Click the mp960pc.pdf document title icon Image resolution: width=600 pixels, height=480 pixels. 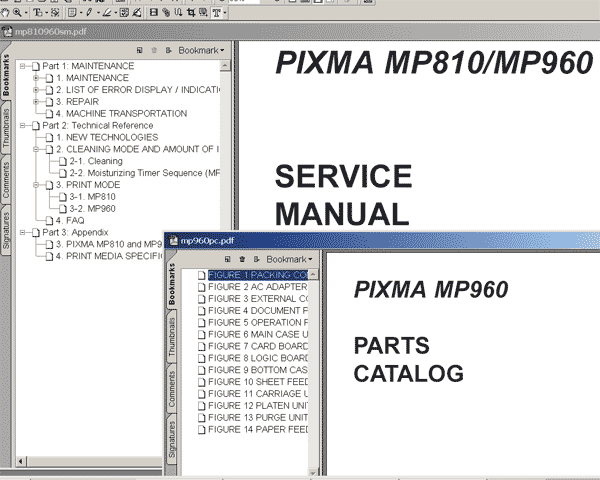tap(174, 240)
